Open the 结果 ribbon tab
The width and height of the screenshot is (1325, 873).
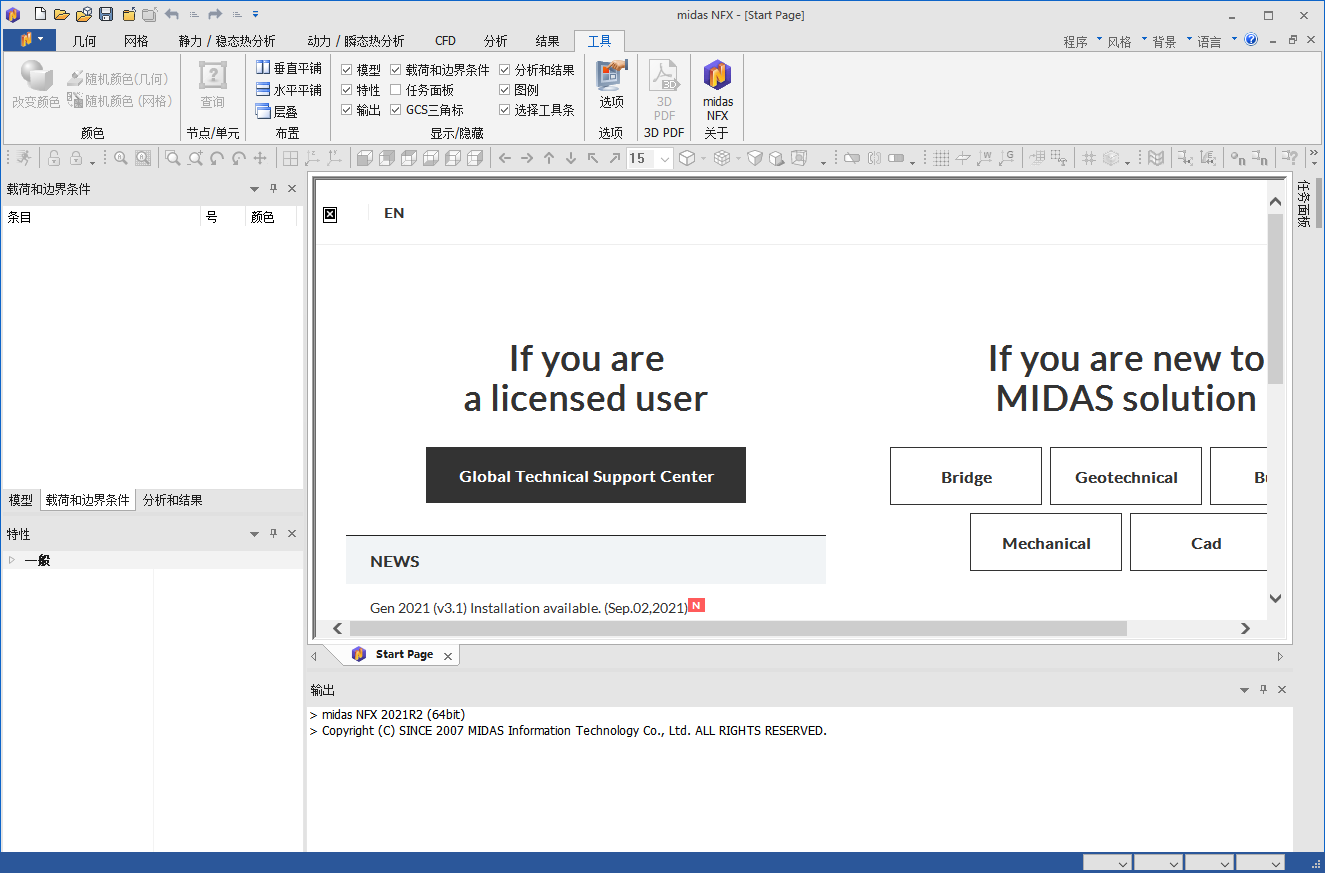point(547,41)
